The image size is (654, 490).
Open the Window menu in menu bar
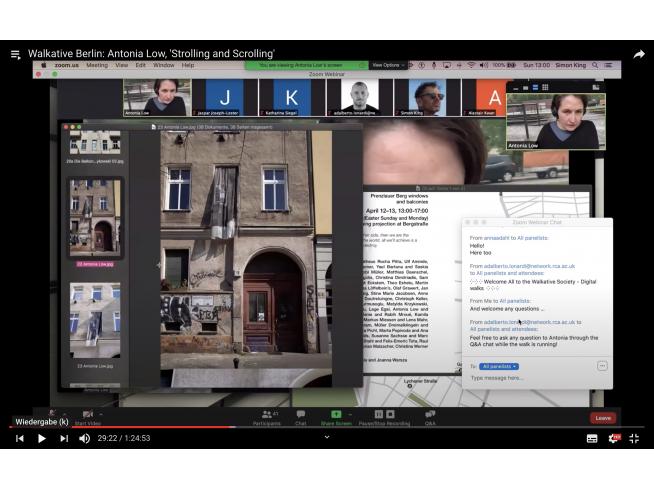point(164,65)
